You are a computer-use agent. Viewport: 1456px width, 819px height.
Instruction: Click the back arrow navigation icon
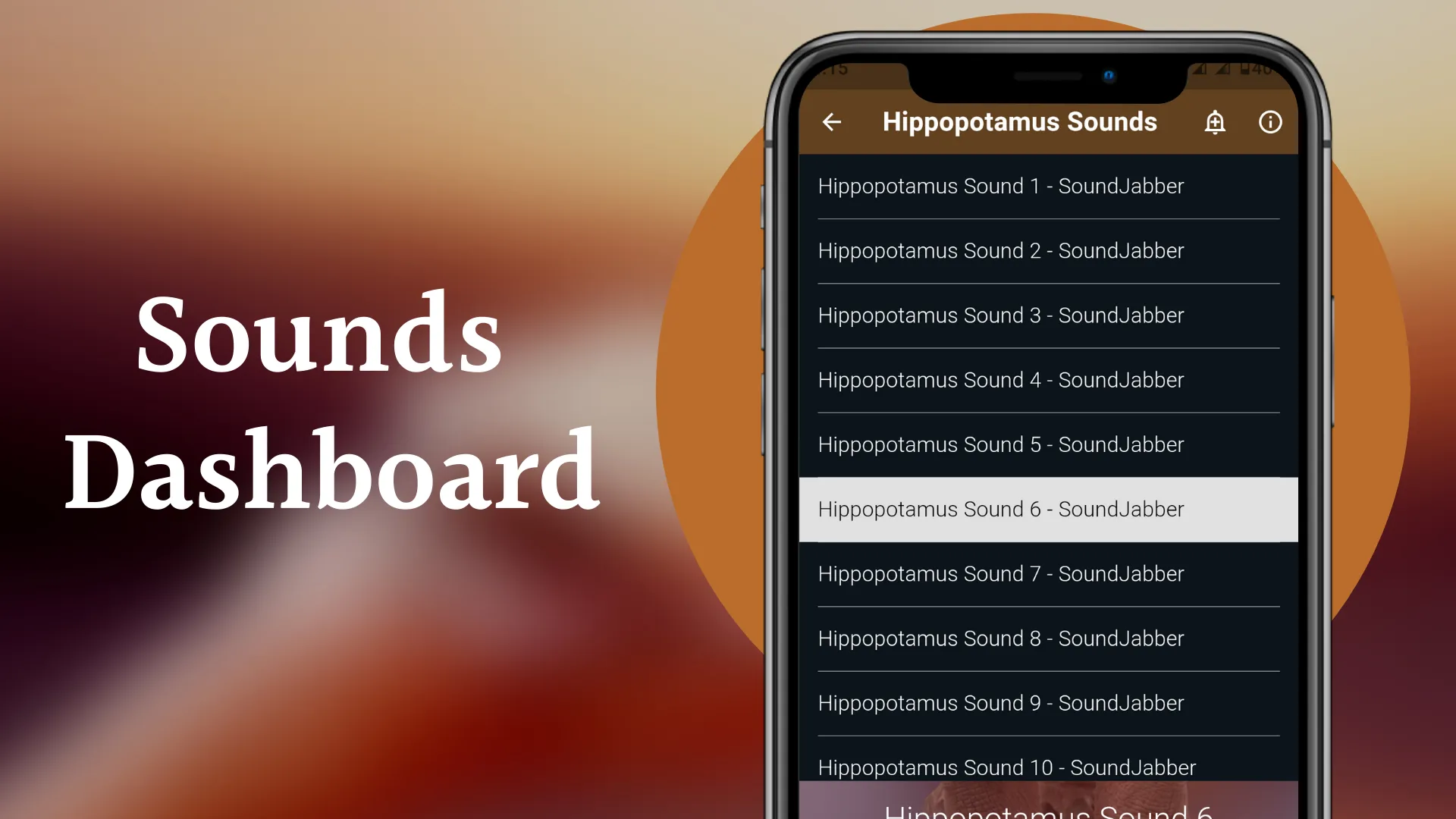[x=832, y=121]
